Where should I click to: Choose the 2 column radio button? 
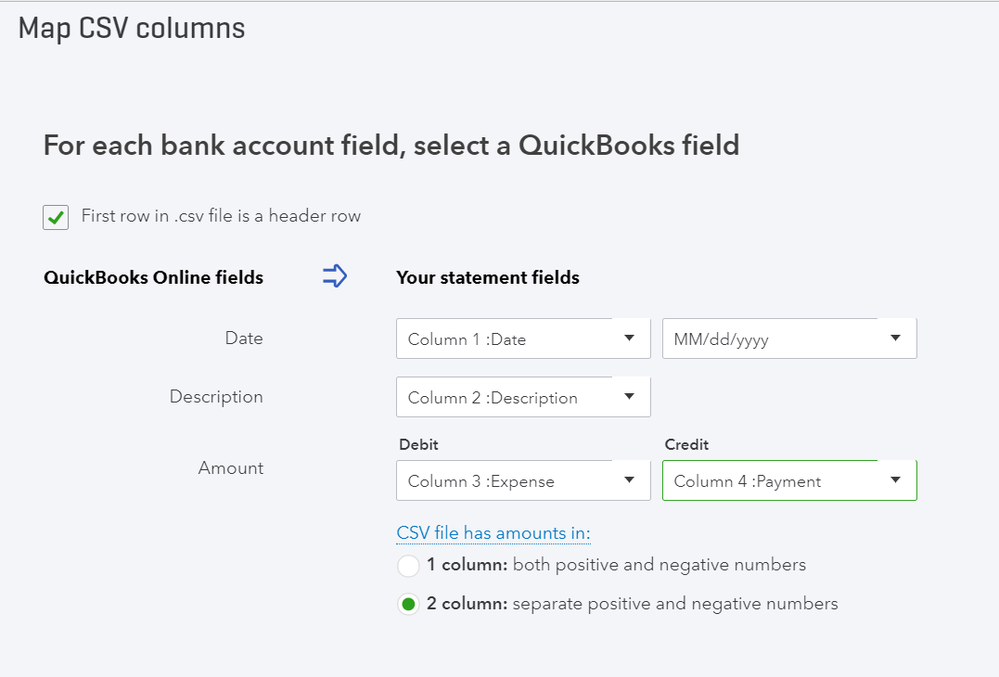tap(408, 604)
